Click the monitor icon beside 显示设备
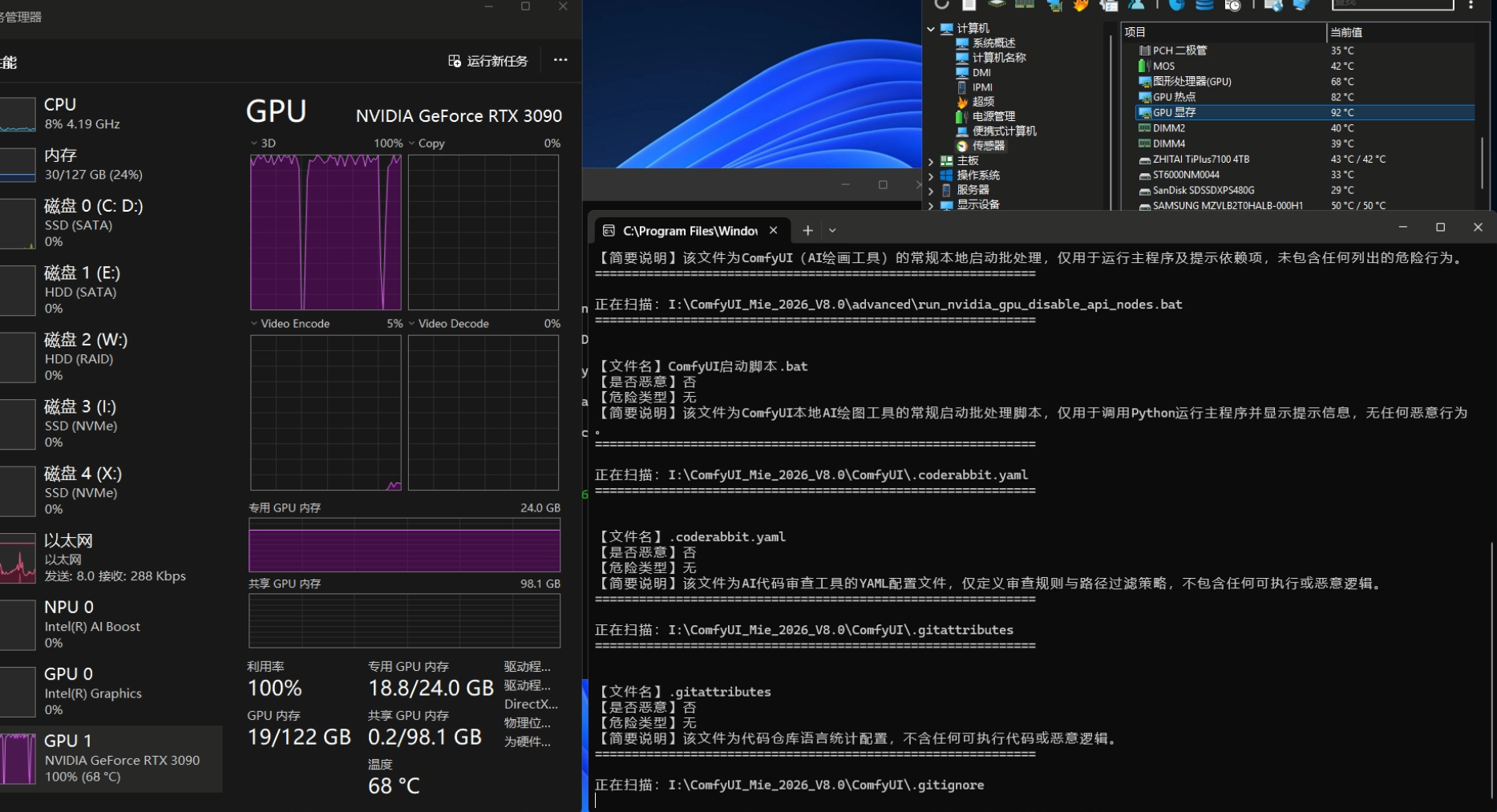The height and width of the screenshot is (812, 1497). (947, 204)
